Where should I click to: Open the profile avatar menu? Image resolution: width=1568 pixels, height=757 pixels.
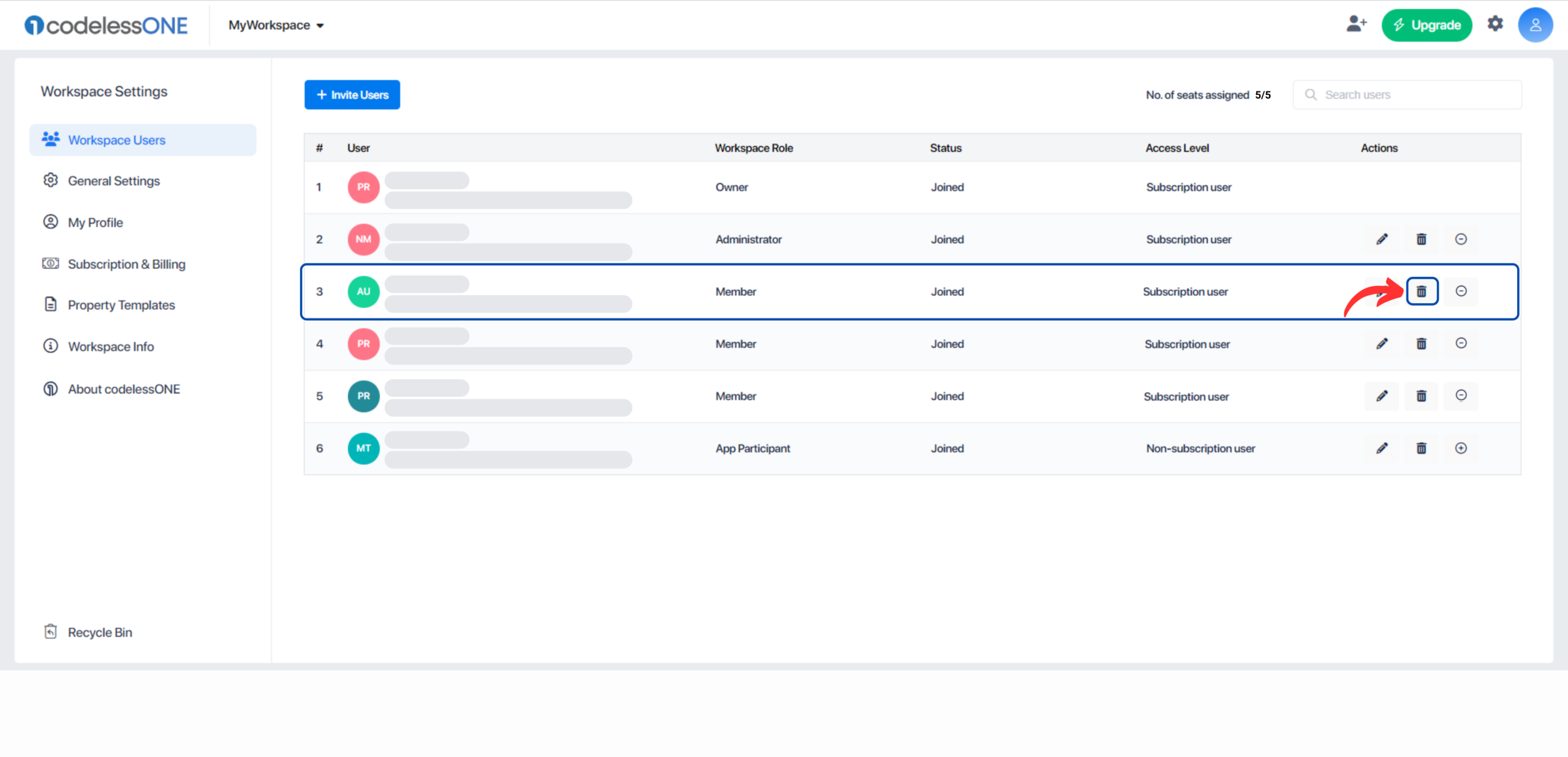pos(1535,25)
